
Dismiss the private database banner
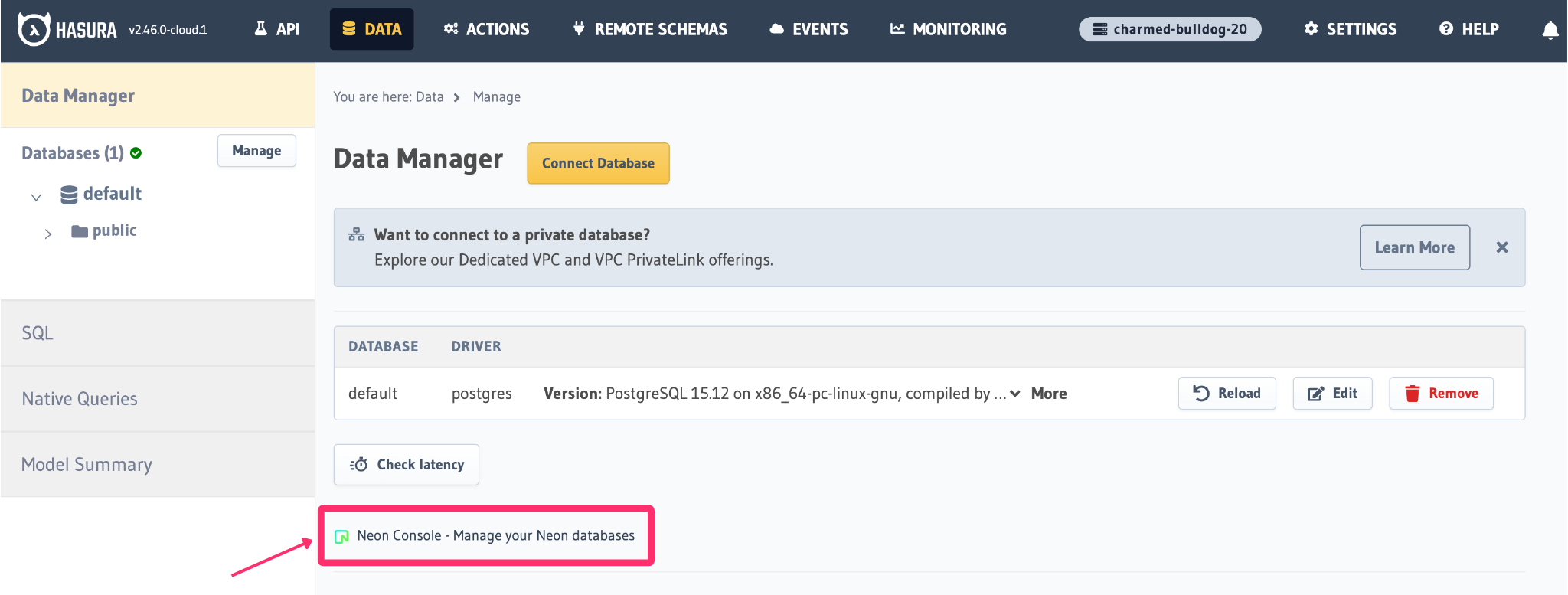[1501, 247]
